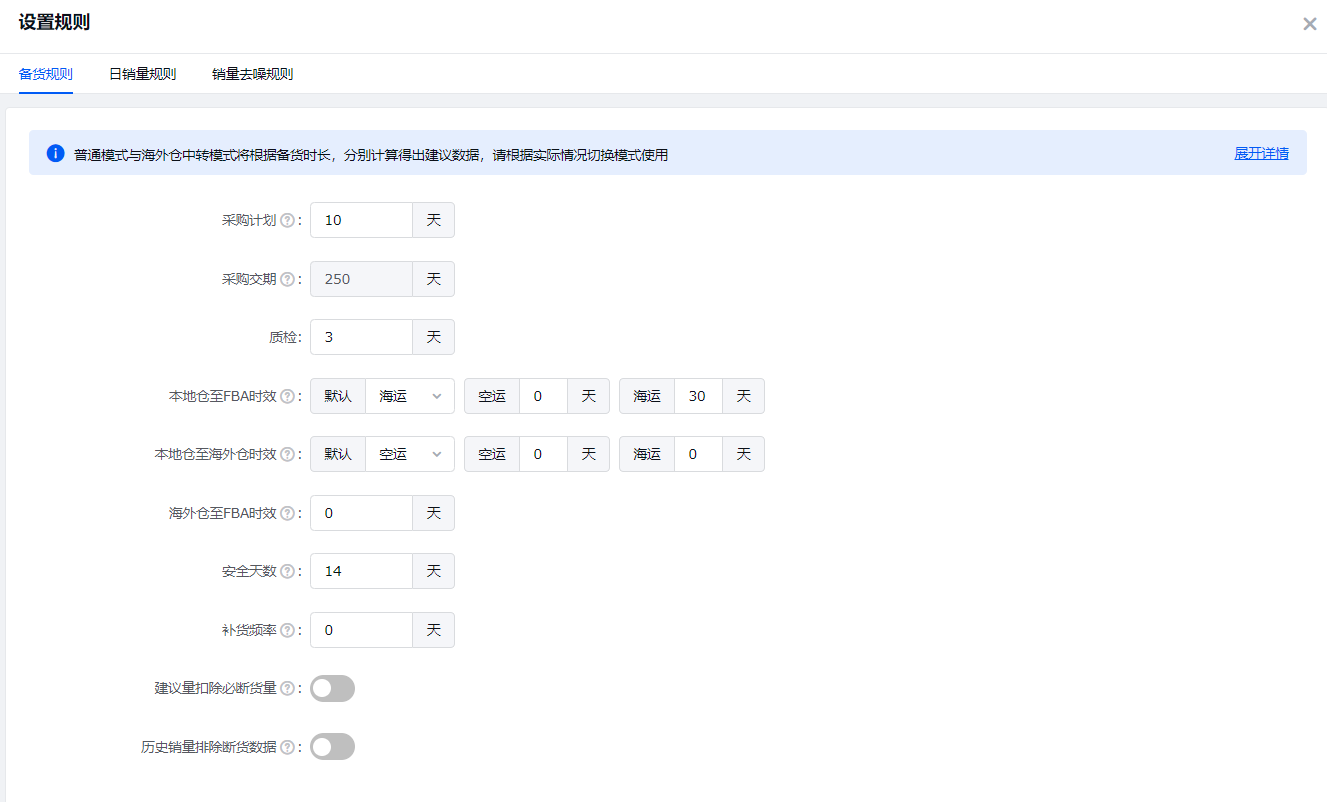The image size is (1327, 802).
Task: Click the 本地仓至FBA时效 label text
Action: (x=222, y=396)
